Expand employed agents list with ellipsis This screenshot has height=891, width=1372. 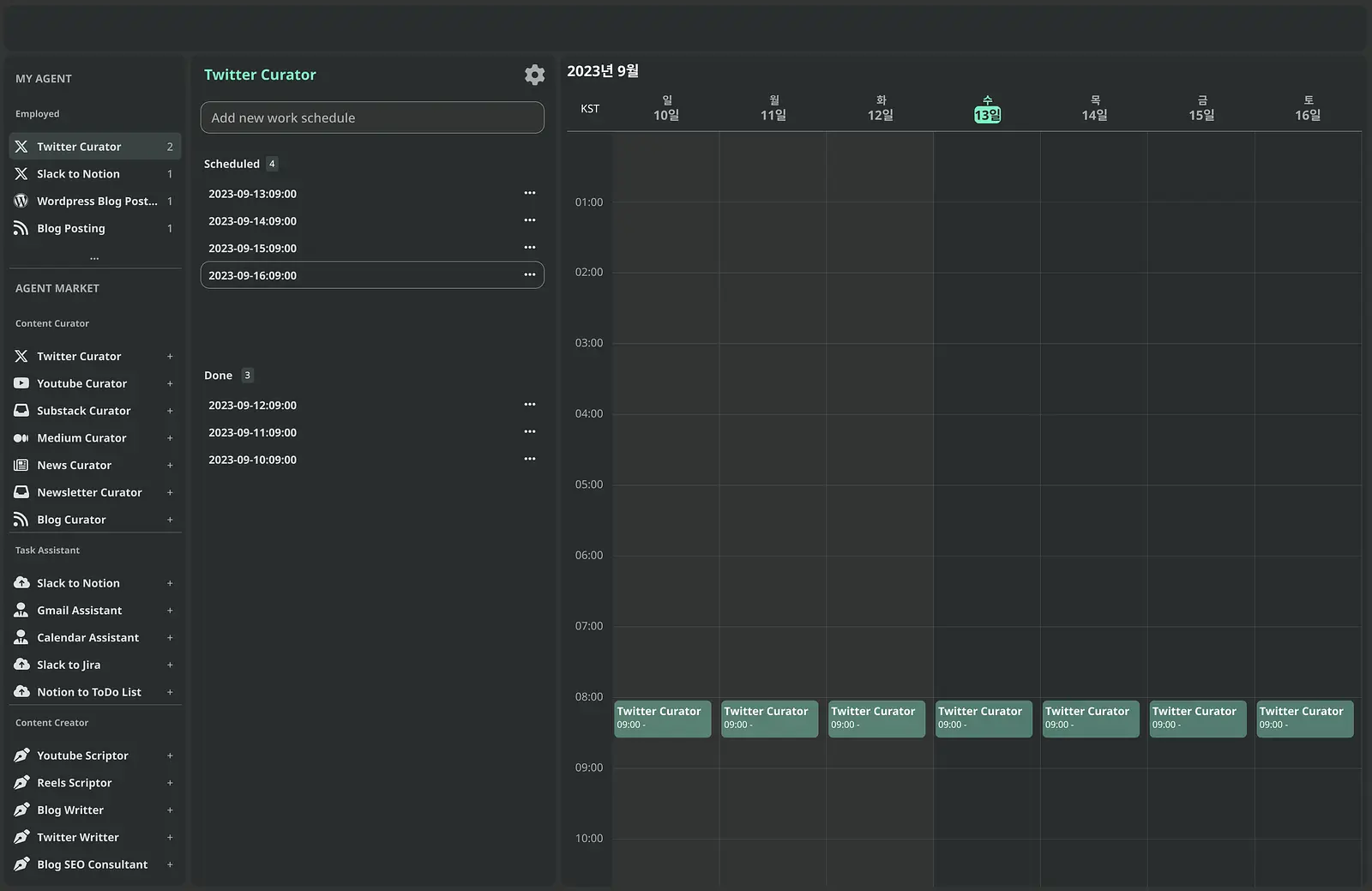click(x=94, y=257)
